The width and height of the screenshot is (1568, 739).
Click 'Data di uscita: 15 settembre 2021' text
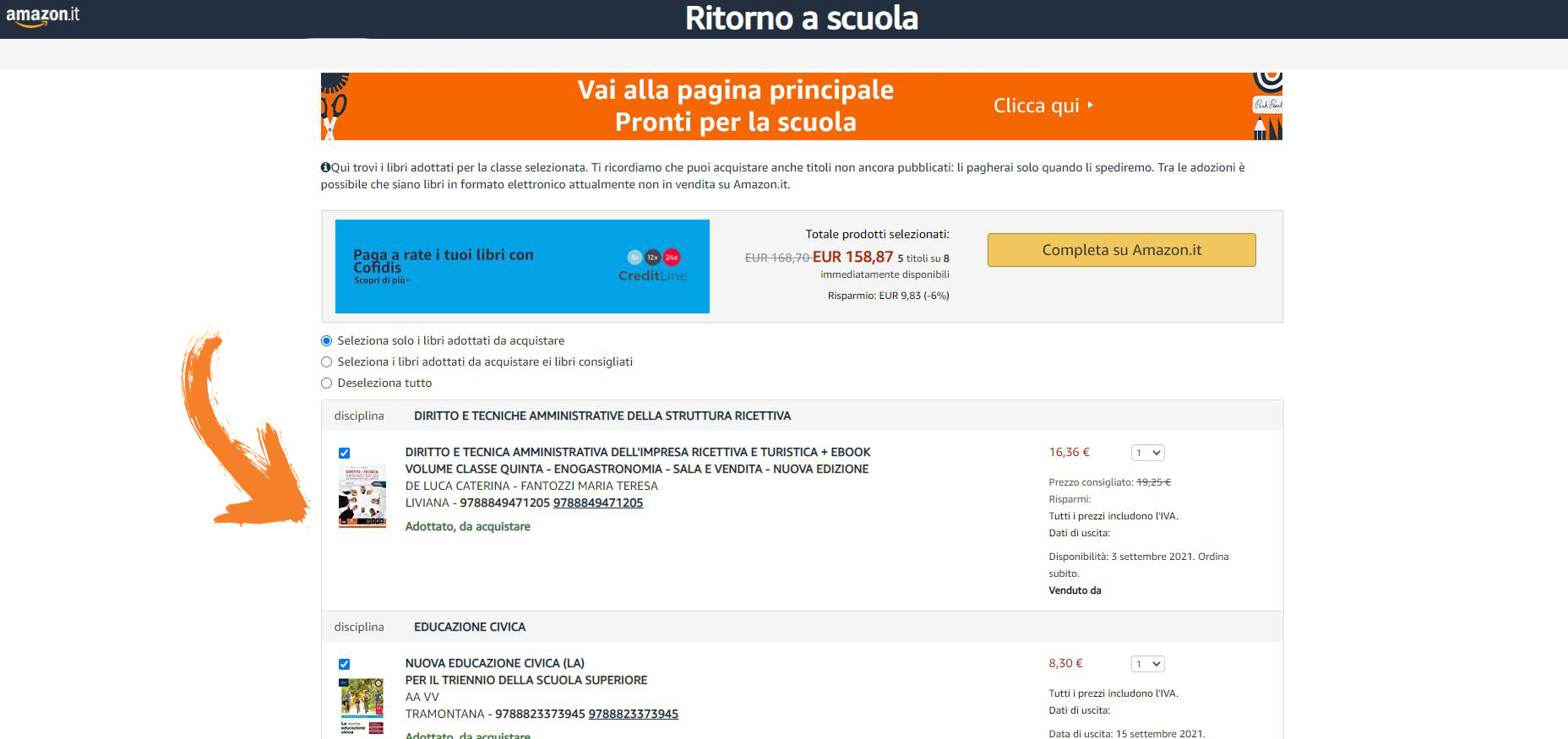click(x=1127, y=734)
